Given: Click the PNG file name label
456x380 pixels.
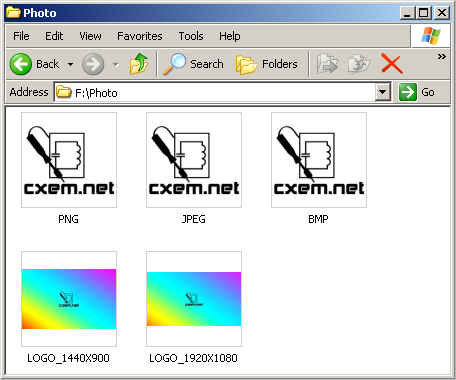Looking at the screenshot, I should point(68,219).
